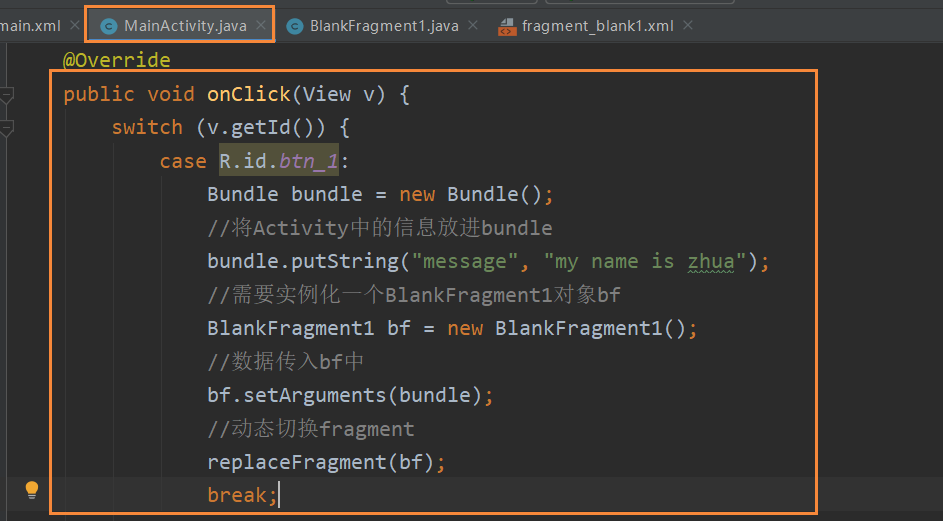Screen dimensions: 943x521
Task: Click the comment about 将Activity中的信息放进bundle
Action: [379, 228]
